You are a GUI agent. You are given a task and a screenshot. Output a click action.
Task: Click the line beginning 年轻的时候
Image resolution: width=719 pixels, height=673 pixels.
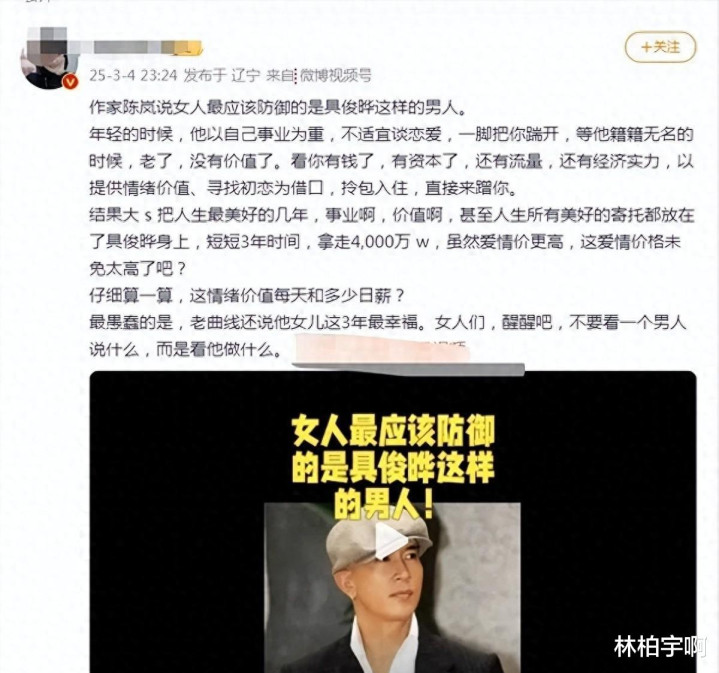point(391,134)
